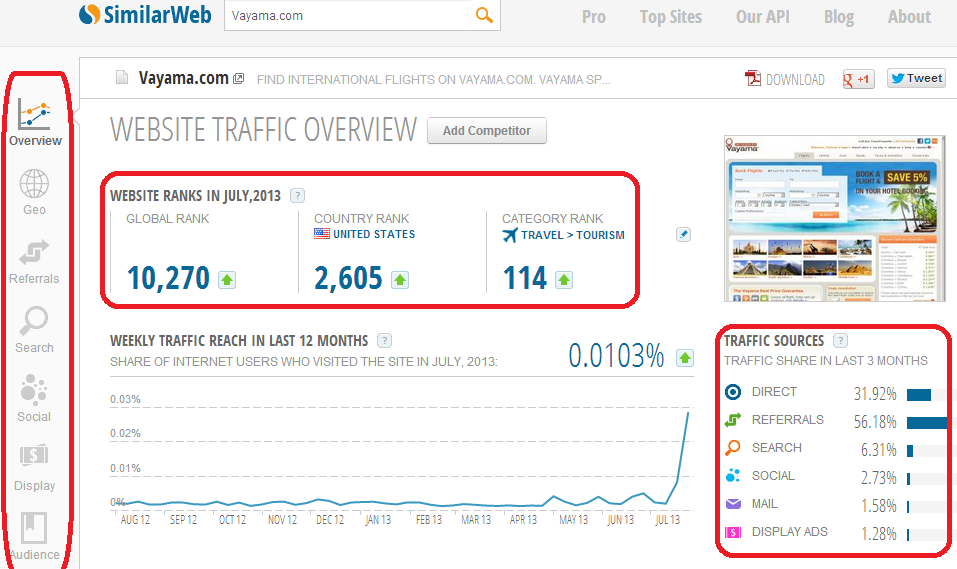957x569 pixels.
Task: Click the MAIL label in Traffic Sources
Action: (765, 504)
